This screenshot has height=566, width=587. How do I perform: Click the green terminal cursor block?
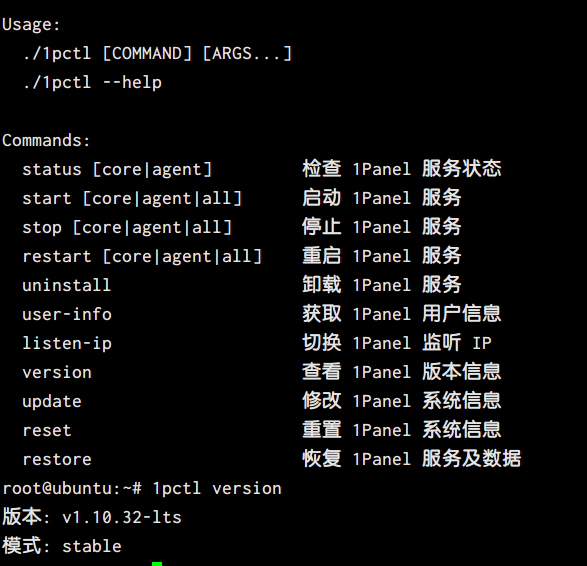(157, 564)
